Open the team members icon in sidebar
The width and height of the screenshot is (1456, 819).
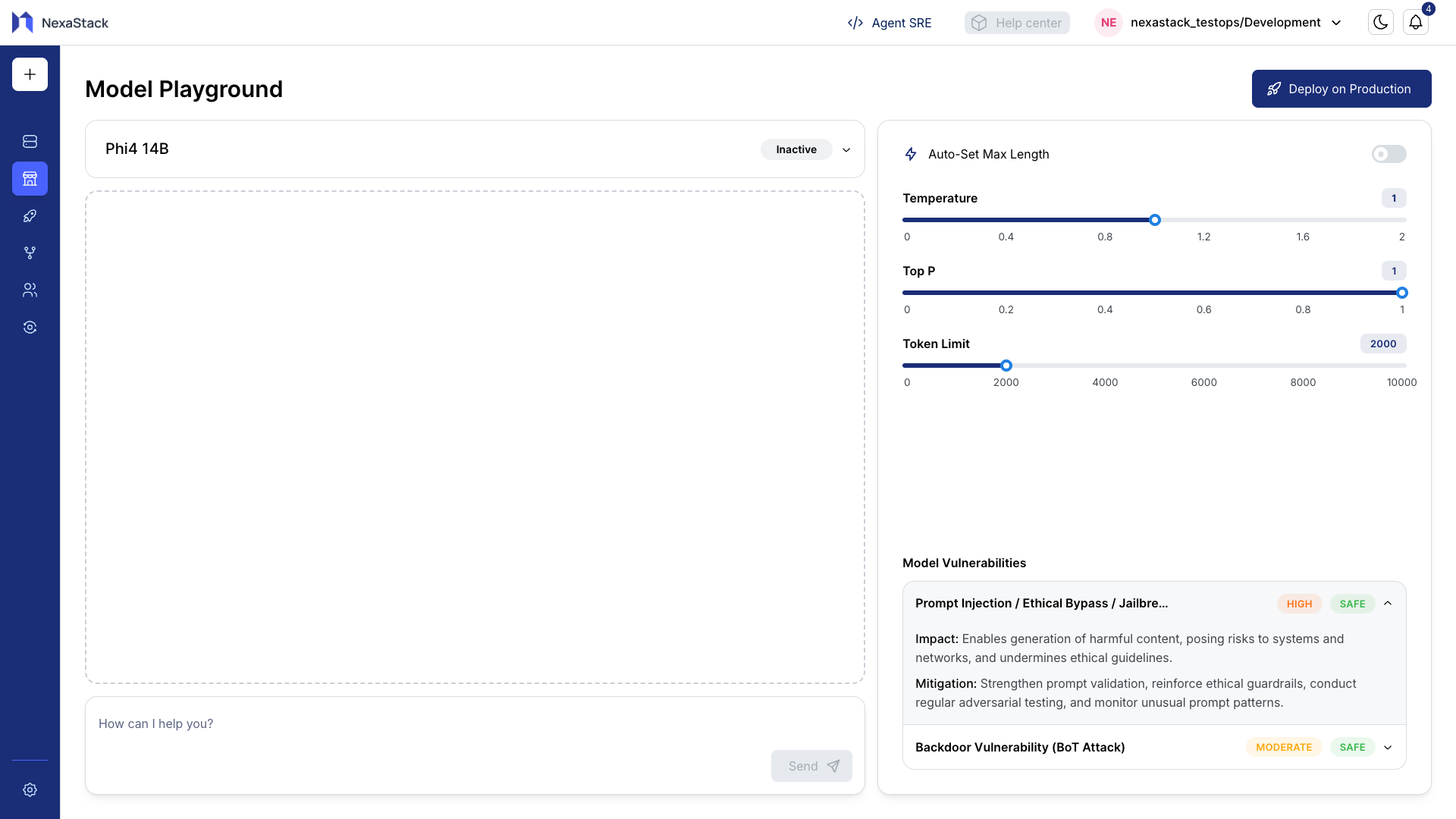[x=30, y=290]
